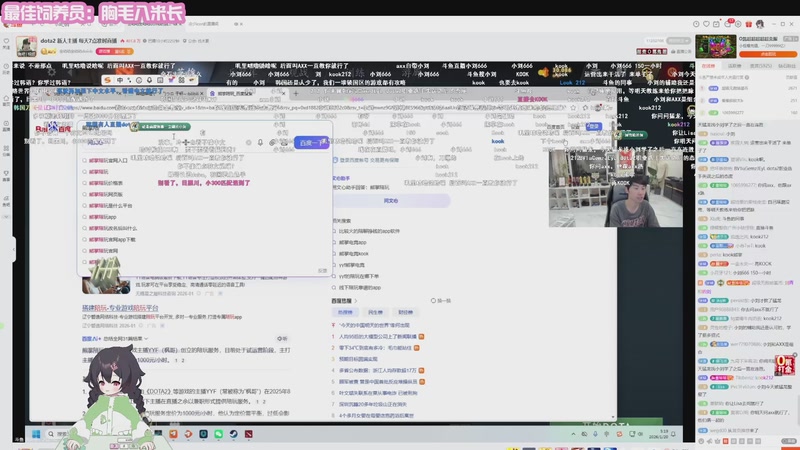Click the red gift box icon in header
The width and height of the screenshot is (800, 450).
[748, 24]
